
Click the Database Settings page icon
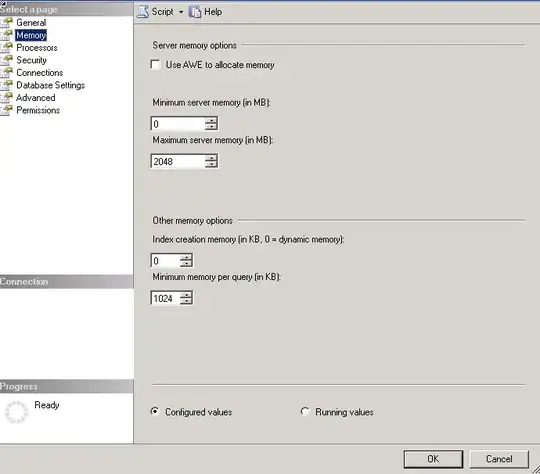(7, 85)
